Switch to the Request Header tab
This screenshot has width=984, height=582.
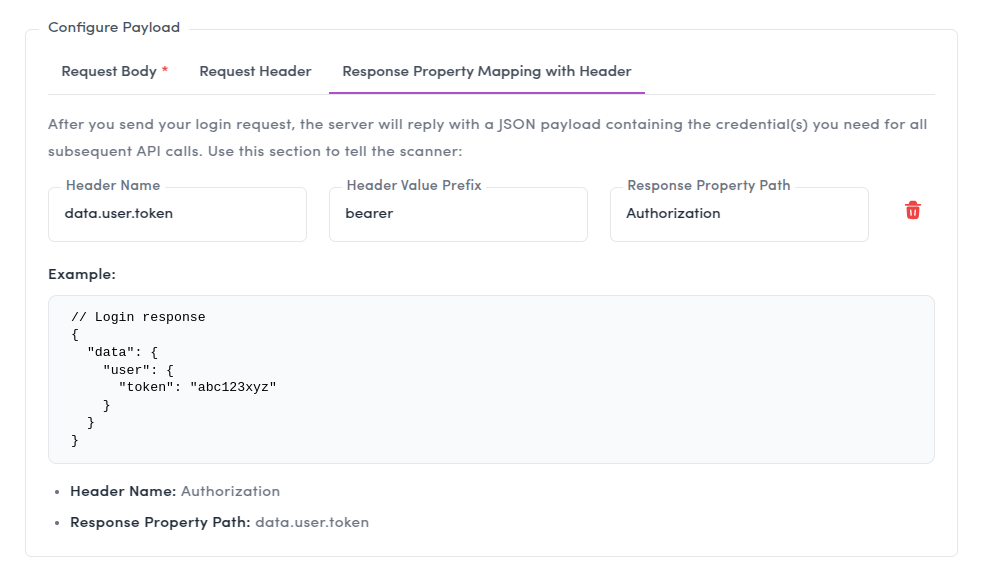click(x=255, y=71)
